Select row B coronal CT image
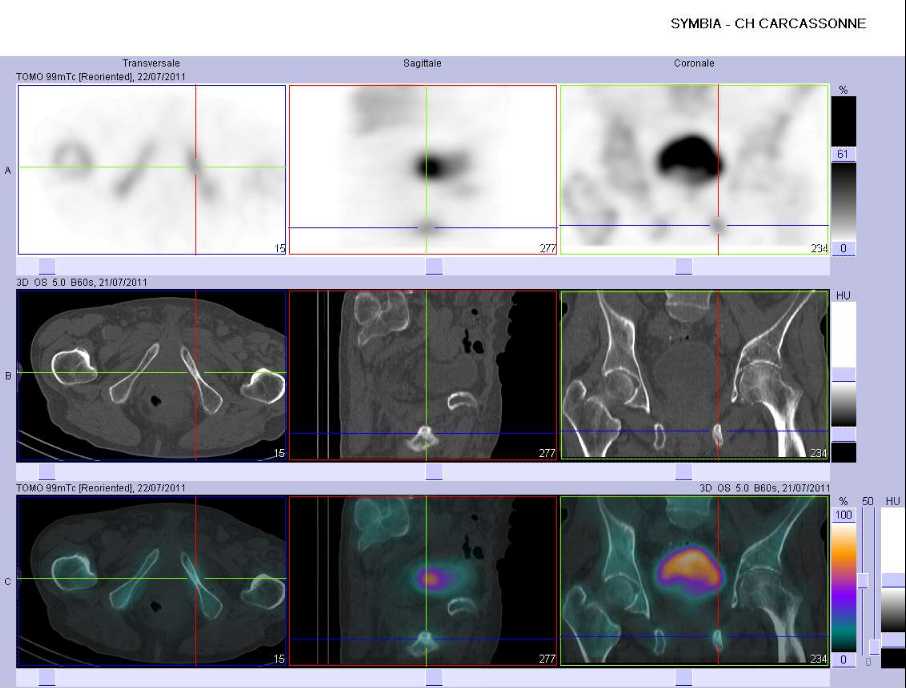Viewport: 906px width, 688px height. click(695, 375)
